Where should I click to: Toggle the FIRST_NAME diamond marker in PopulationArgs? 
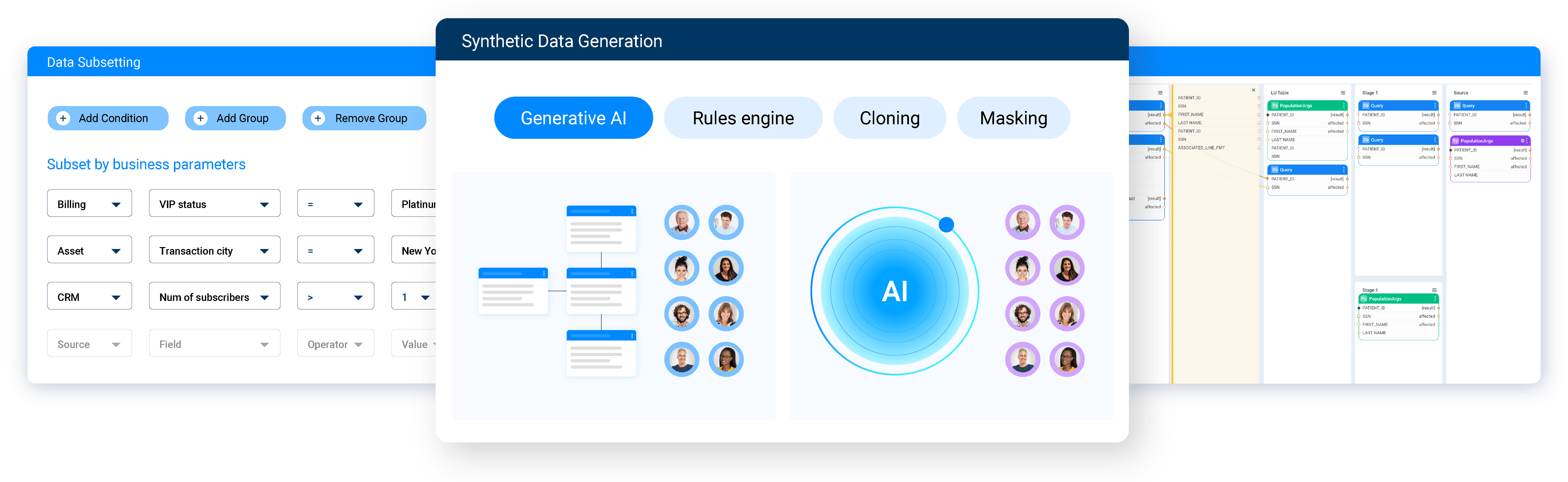tap(1268, 132)
